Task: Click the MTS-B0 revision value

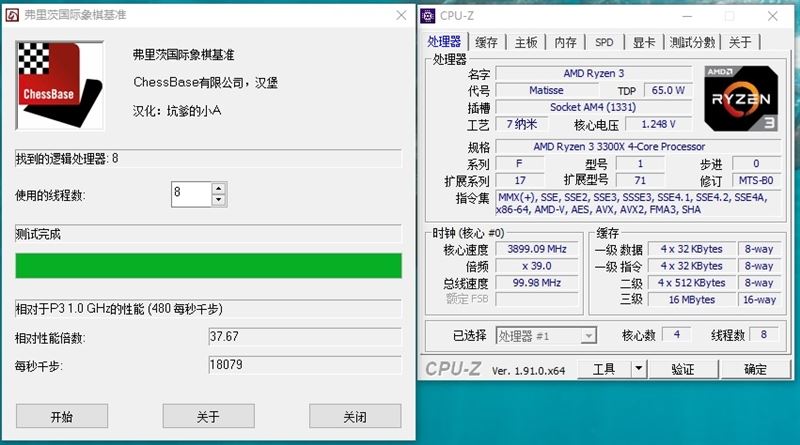Action: (756, 180)
